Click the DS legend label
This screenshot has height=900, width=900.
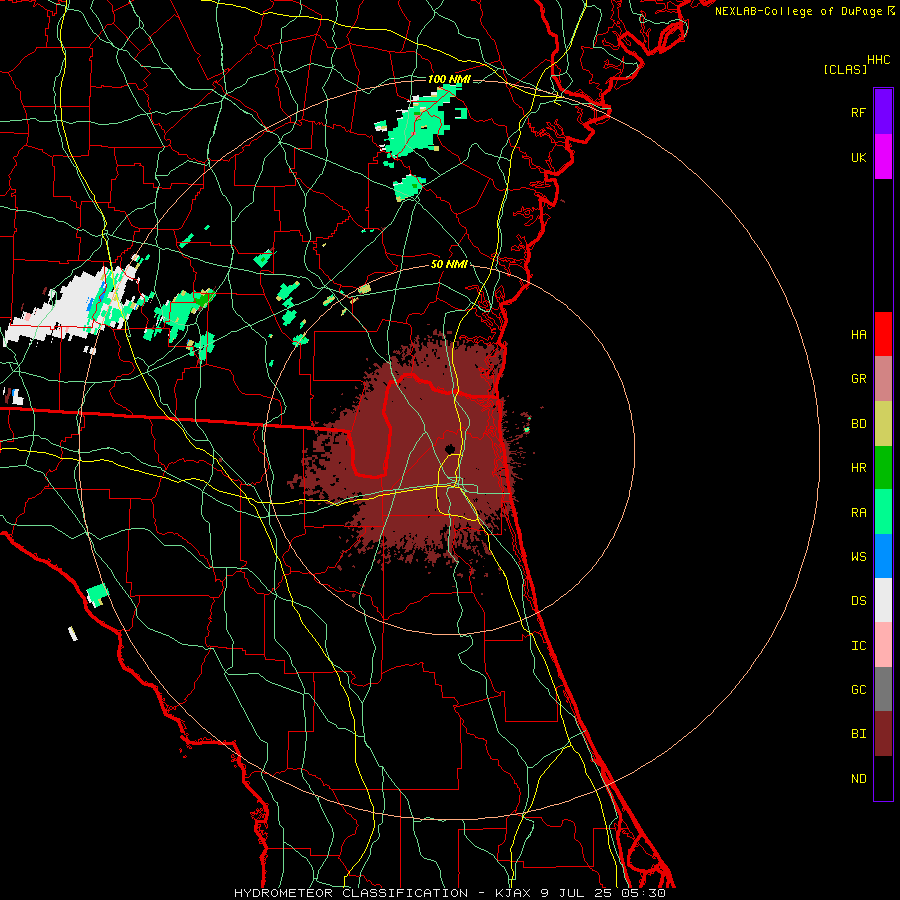tap(858, 600)
